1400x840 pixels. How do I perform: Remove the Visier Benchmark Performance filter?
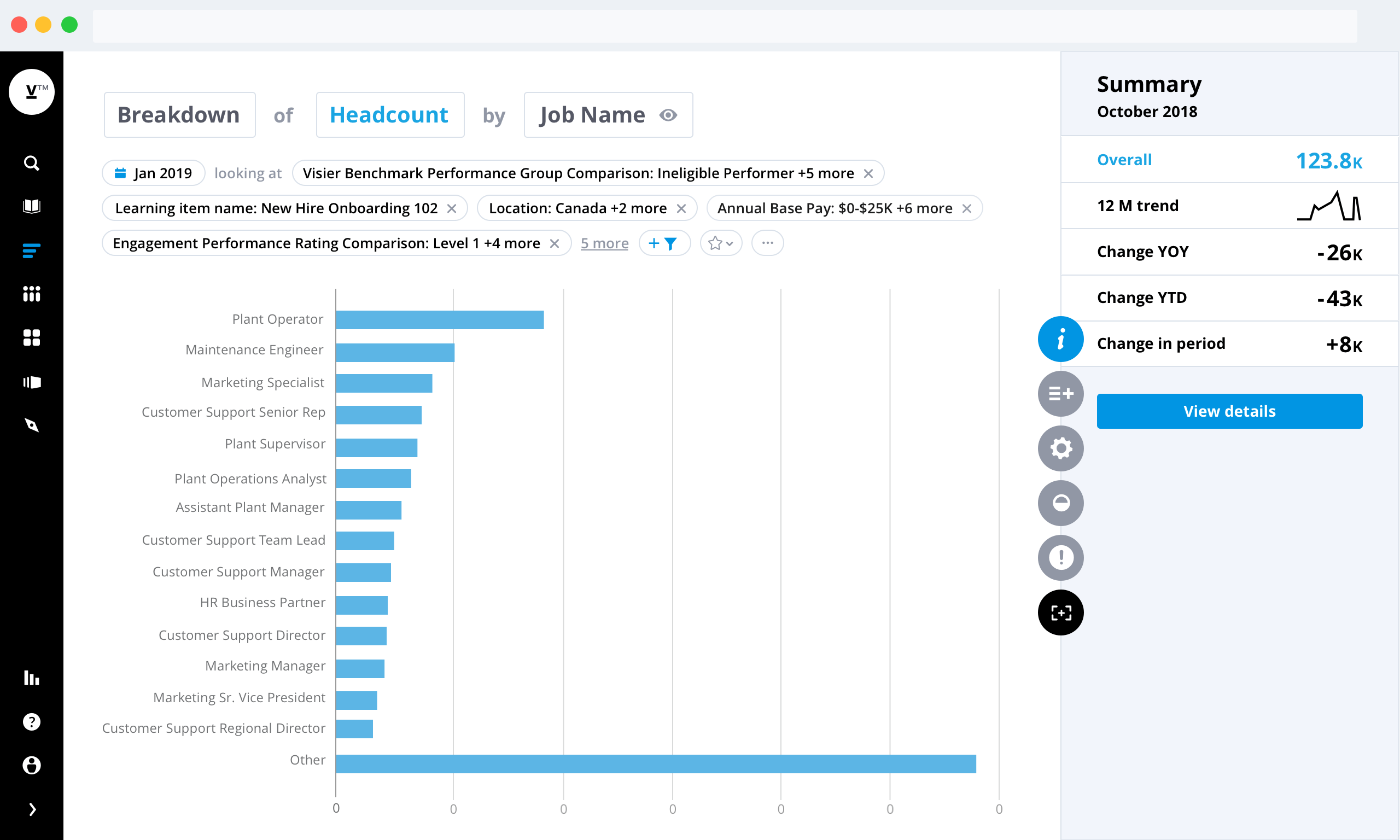(868, 174)
